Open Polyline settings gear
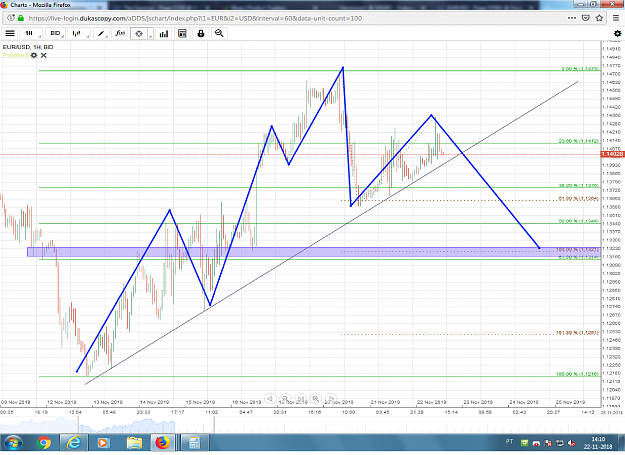Viewport: 625px width, 455px height. 34,55
